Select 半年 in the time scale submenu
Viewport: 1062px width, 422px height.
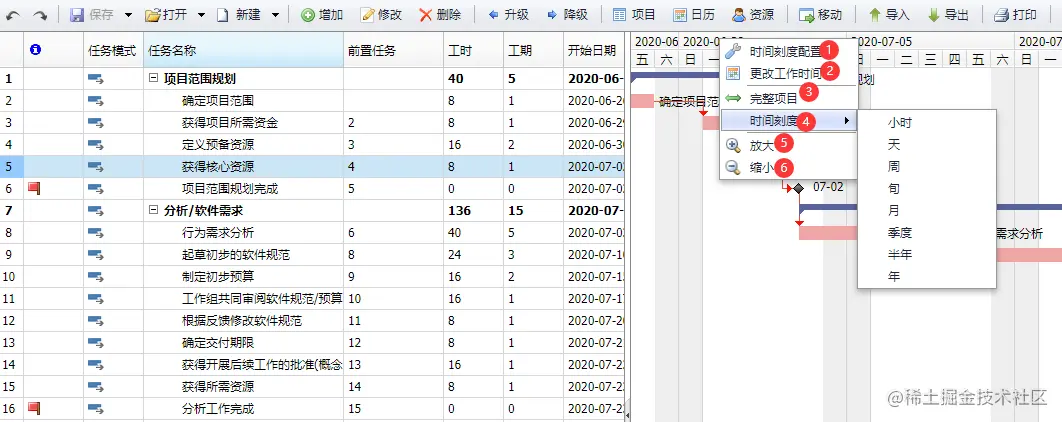click(927, 255)
